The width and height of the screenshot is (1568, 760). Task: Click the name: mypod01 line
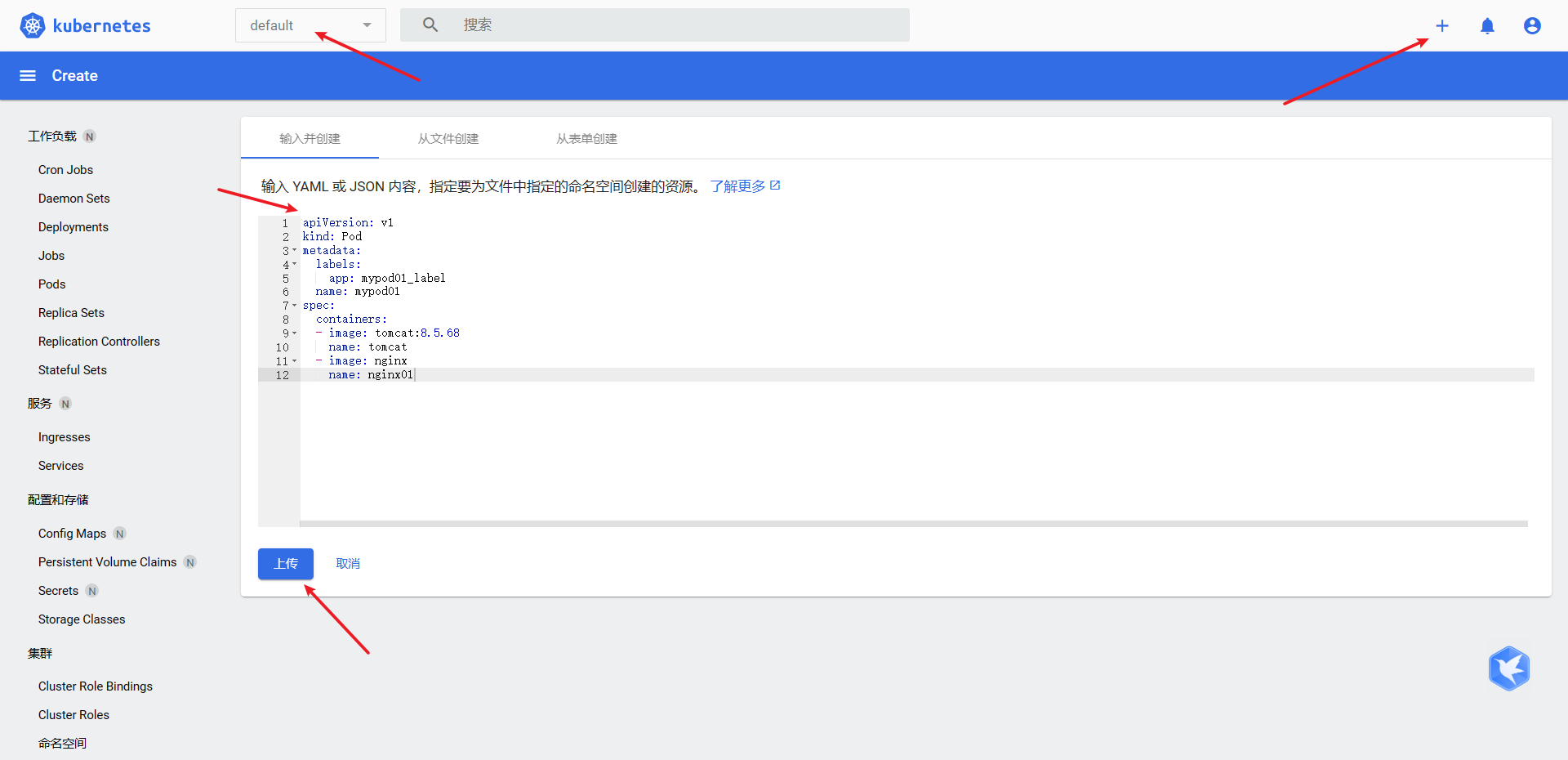pos(358,292)
